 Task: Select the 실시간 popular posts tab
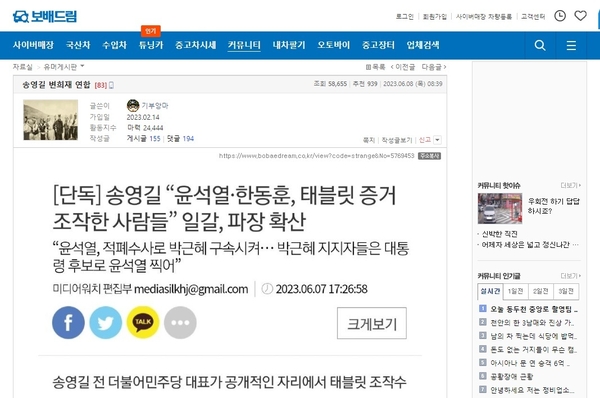click(x=490, y=291)
